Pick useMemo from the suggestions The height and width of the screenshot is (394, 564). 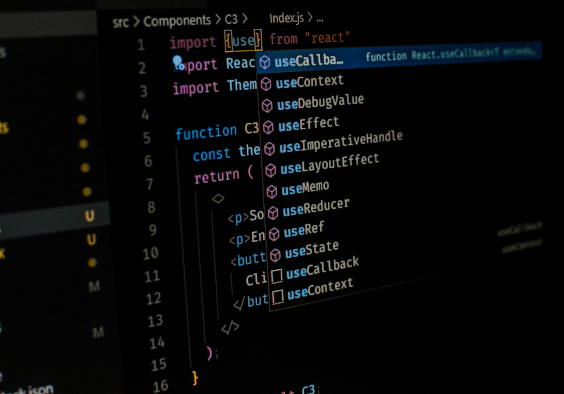[305, 188]
